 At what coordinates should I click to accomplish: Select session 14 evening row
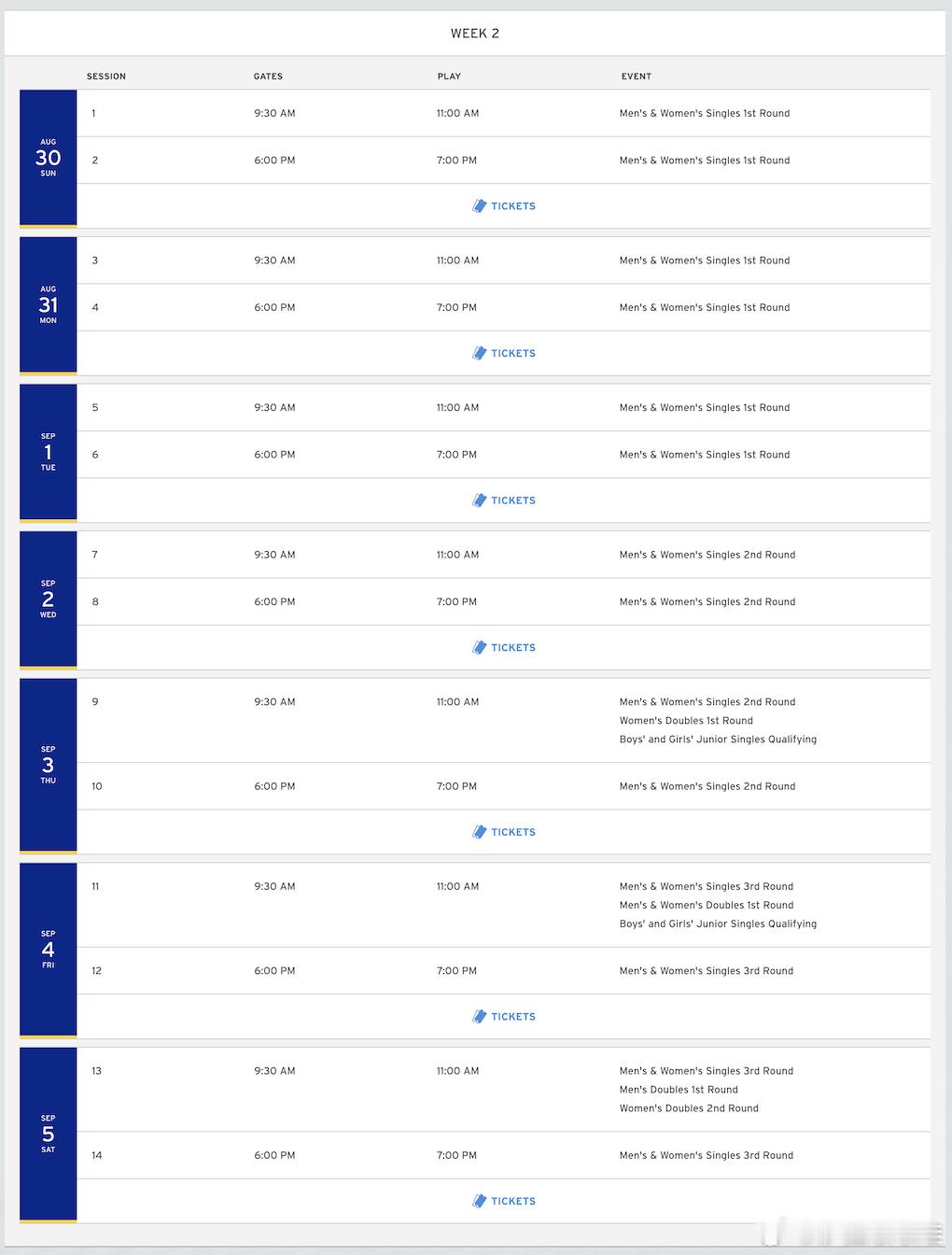pos(504,1155)
